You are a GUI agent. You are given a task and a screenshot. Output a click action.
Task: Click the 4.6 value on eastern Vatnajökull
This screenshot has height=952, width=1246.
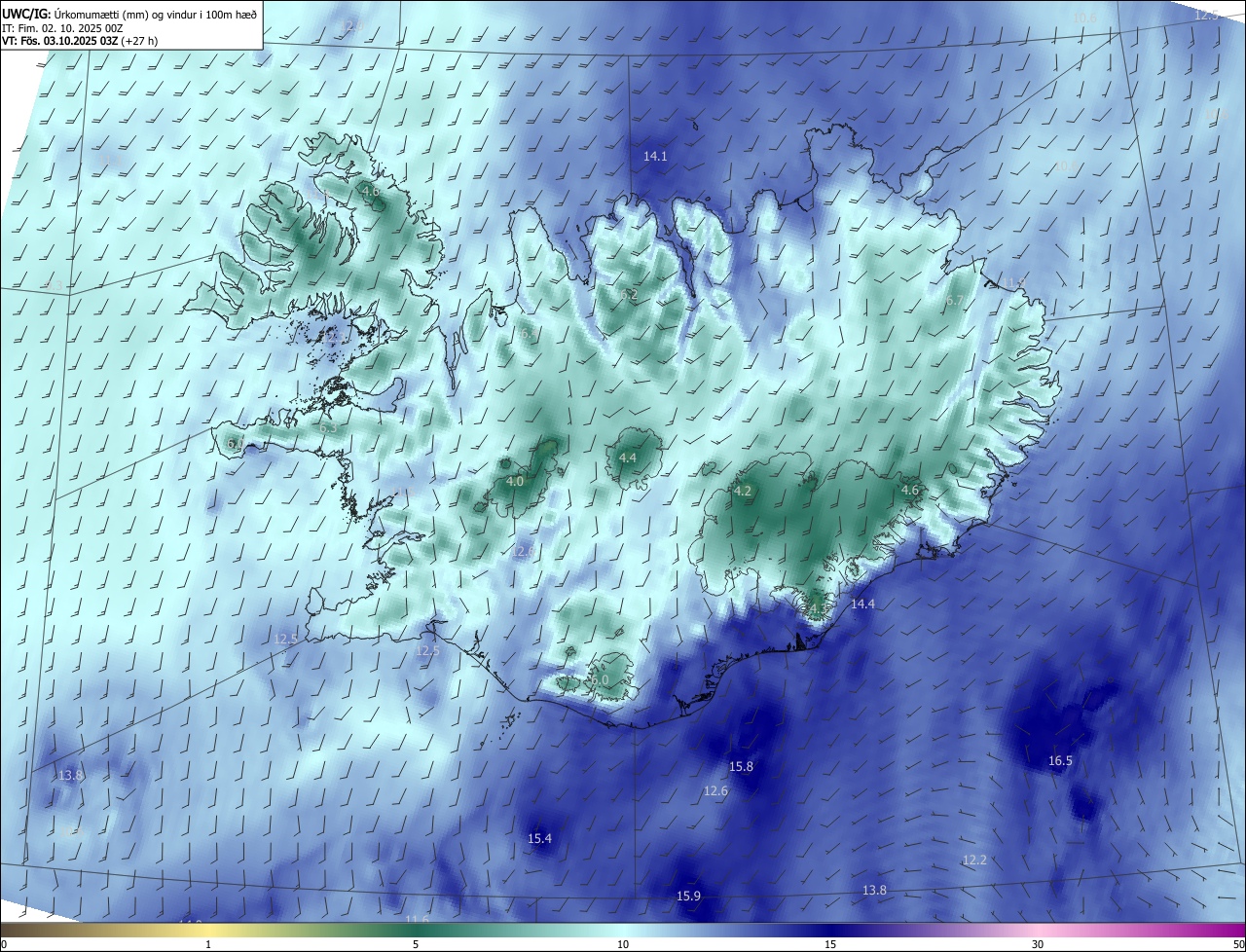coord(910,490)
